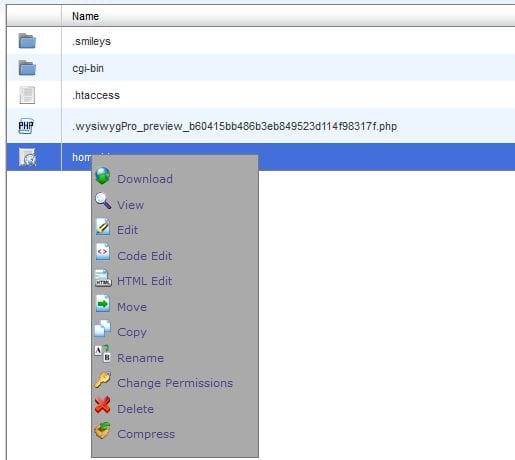This screenshot has width=515, height=460.
Task: Click the Move green arrow icon
Action: (103, 304)
